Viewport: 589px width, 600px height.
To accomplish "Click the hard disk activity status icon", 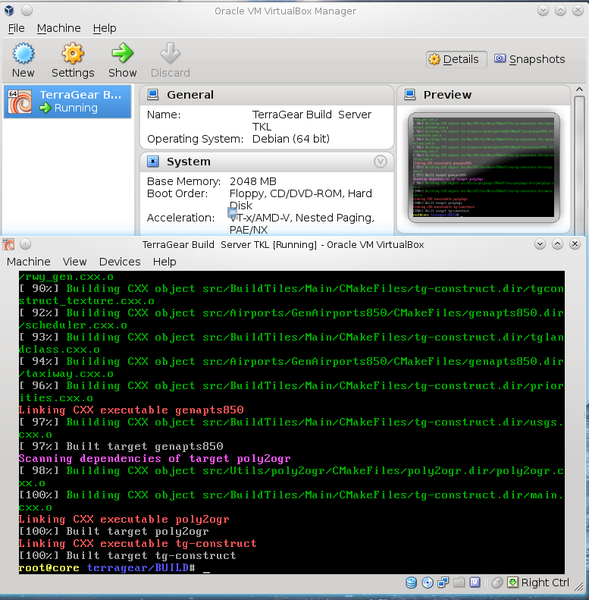I will [x=411, y=582].
